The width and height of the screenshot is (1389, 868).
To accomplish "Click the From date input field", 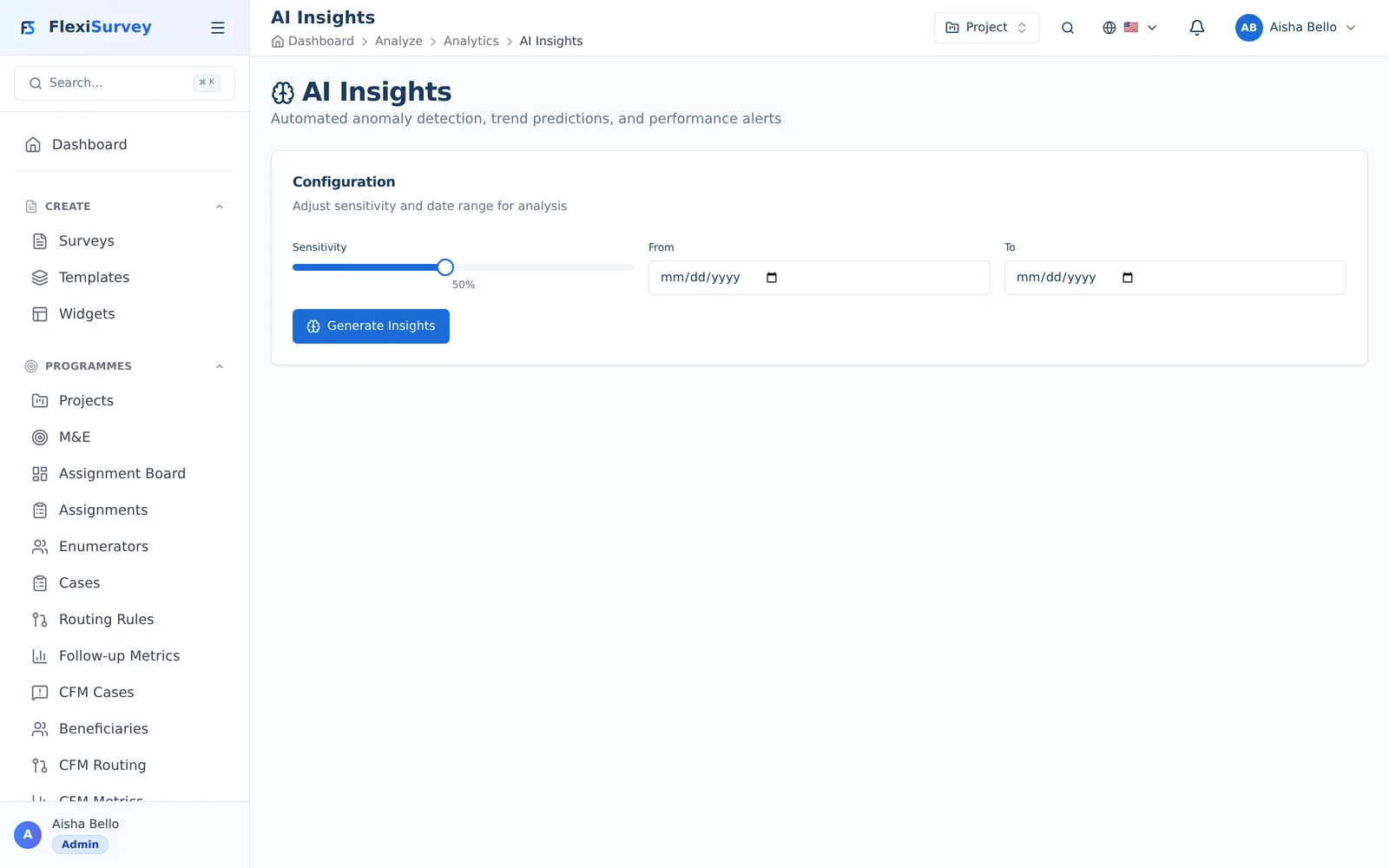I will tap(819, 278).
